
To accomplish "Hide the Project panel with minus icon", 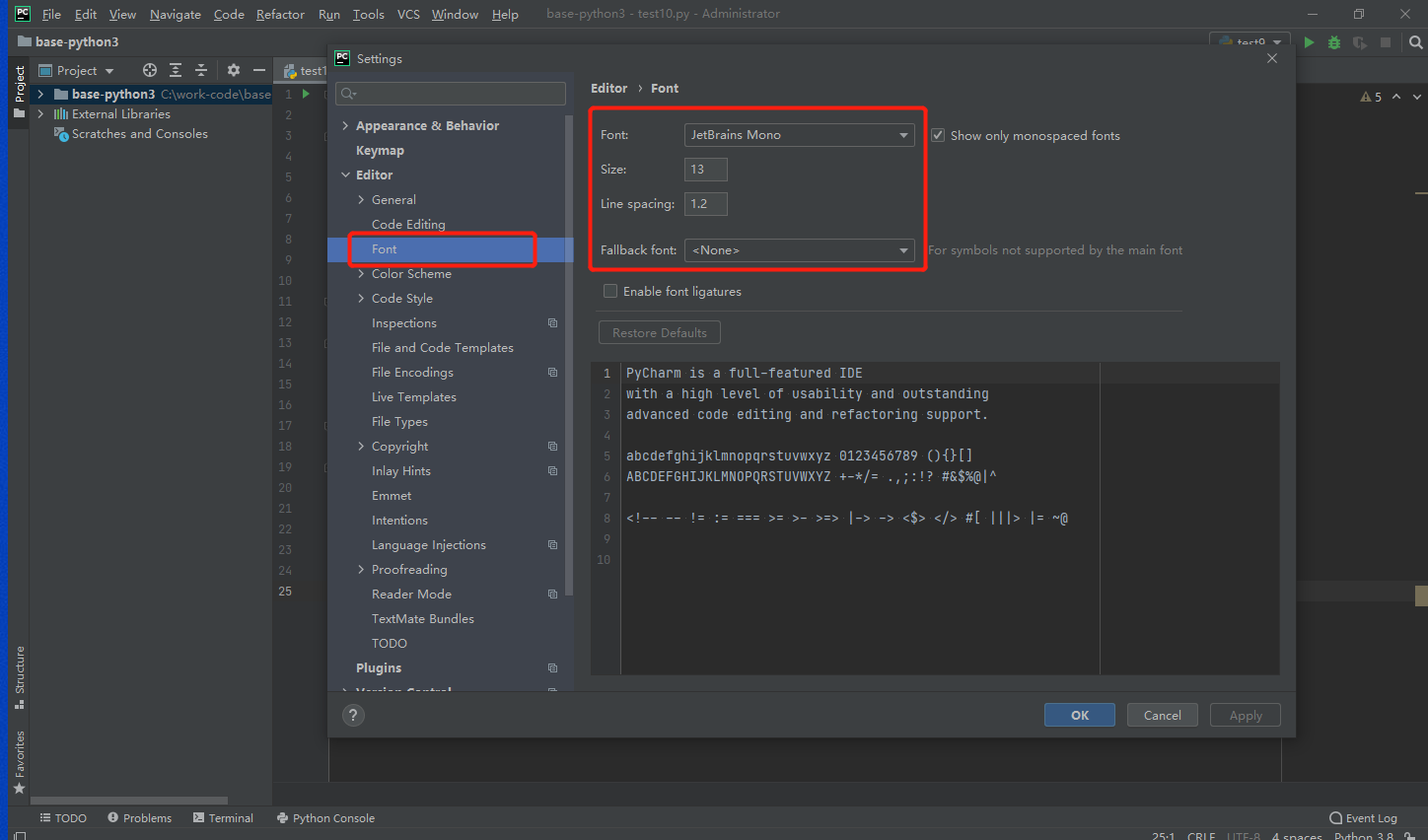I will pos(259,70).
